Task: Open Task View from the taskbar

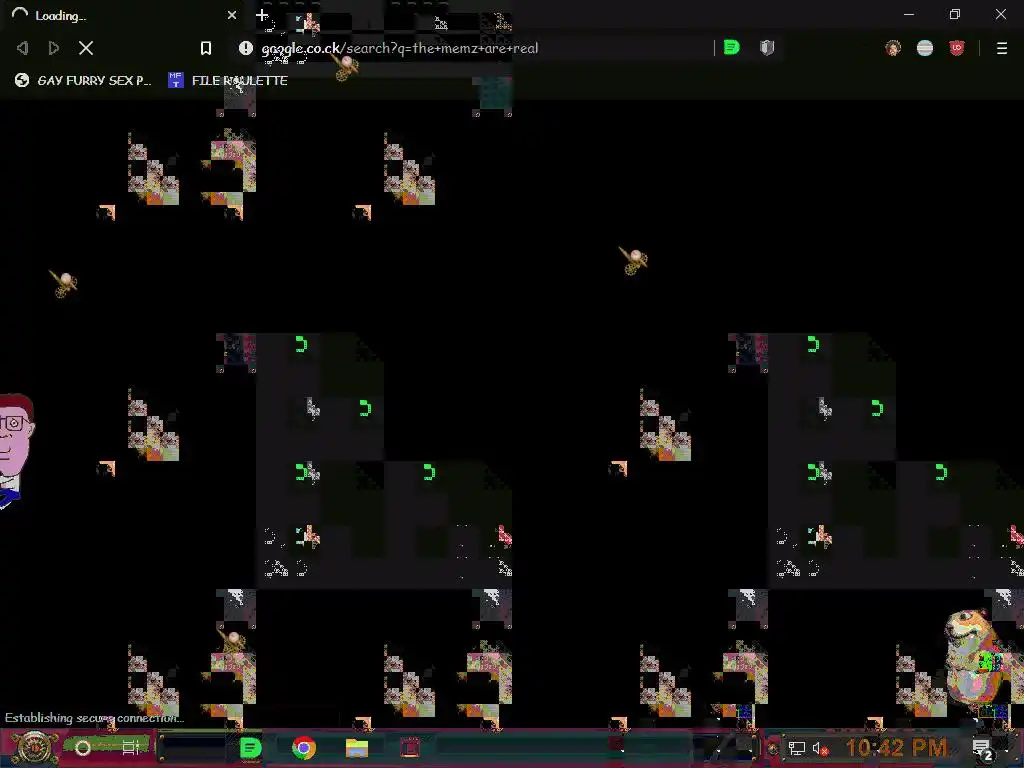Action: point(131,748)
